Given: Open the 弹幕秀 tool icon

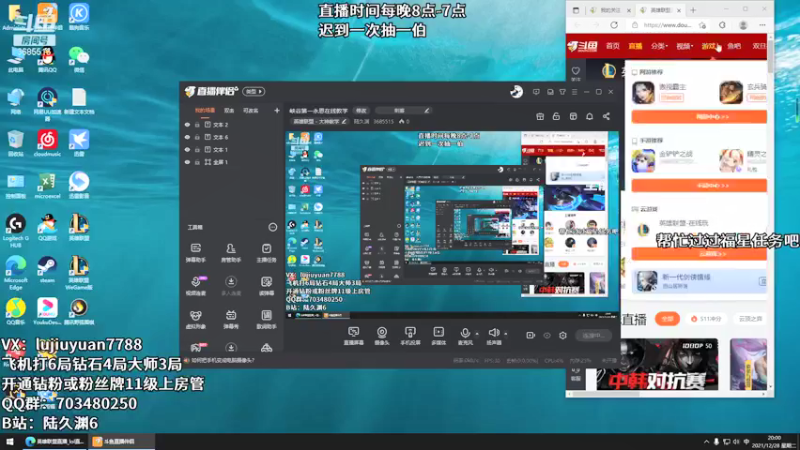Looking at the screenshot, I should click(x=231, y=319).
